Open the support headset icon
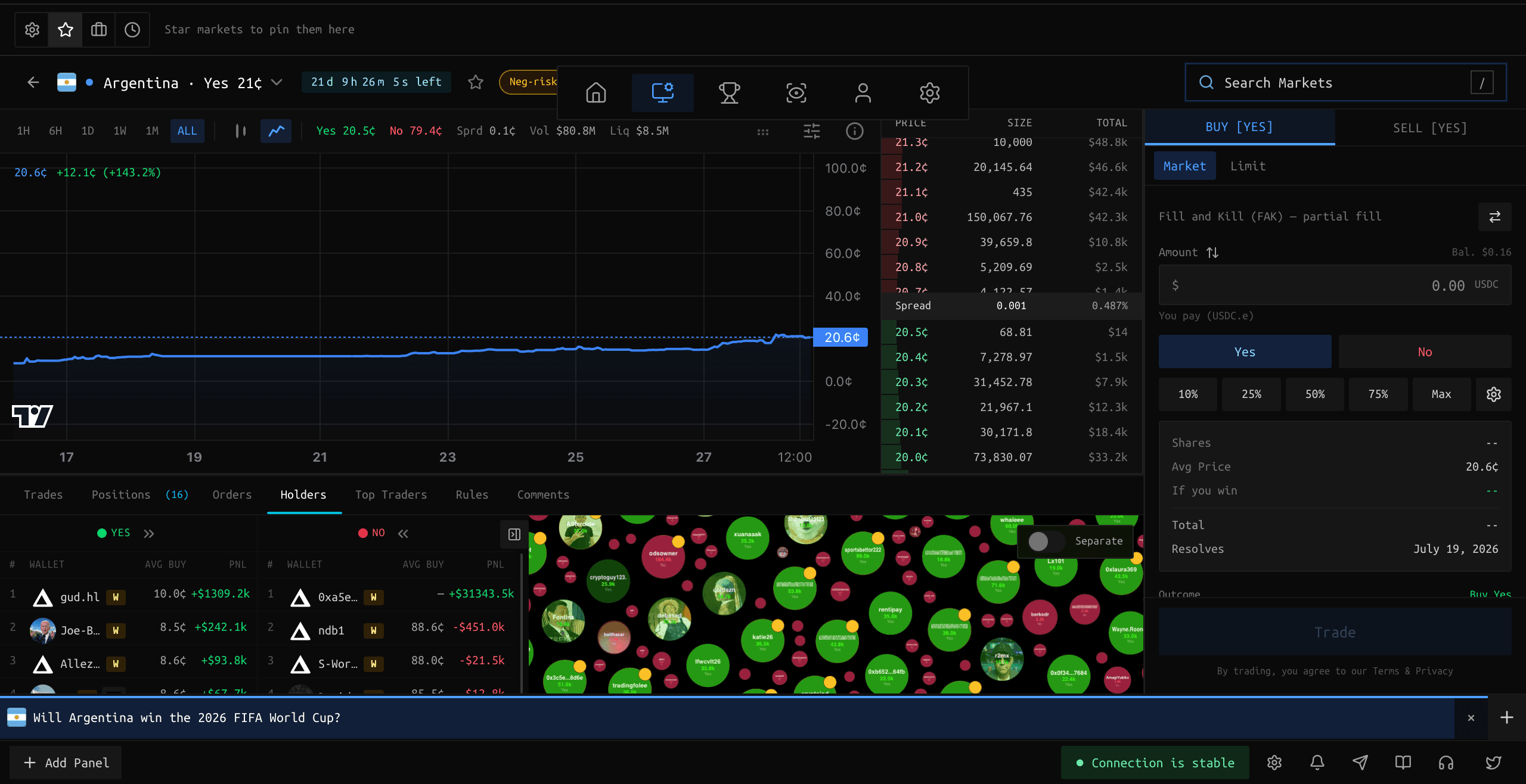 point(1446,763)
